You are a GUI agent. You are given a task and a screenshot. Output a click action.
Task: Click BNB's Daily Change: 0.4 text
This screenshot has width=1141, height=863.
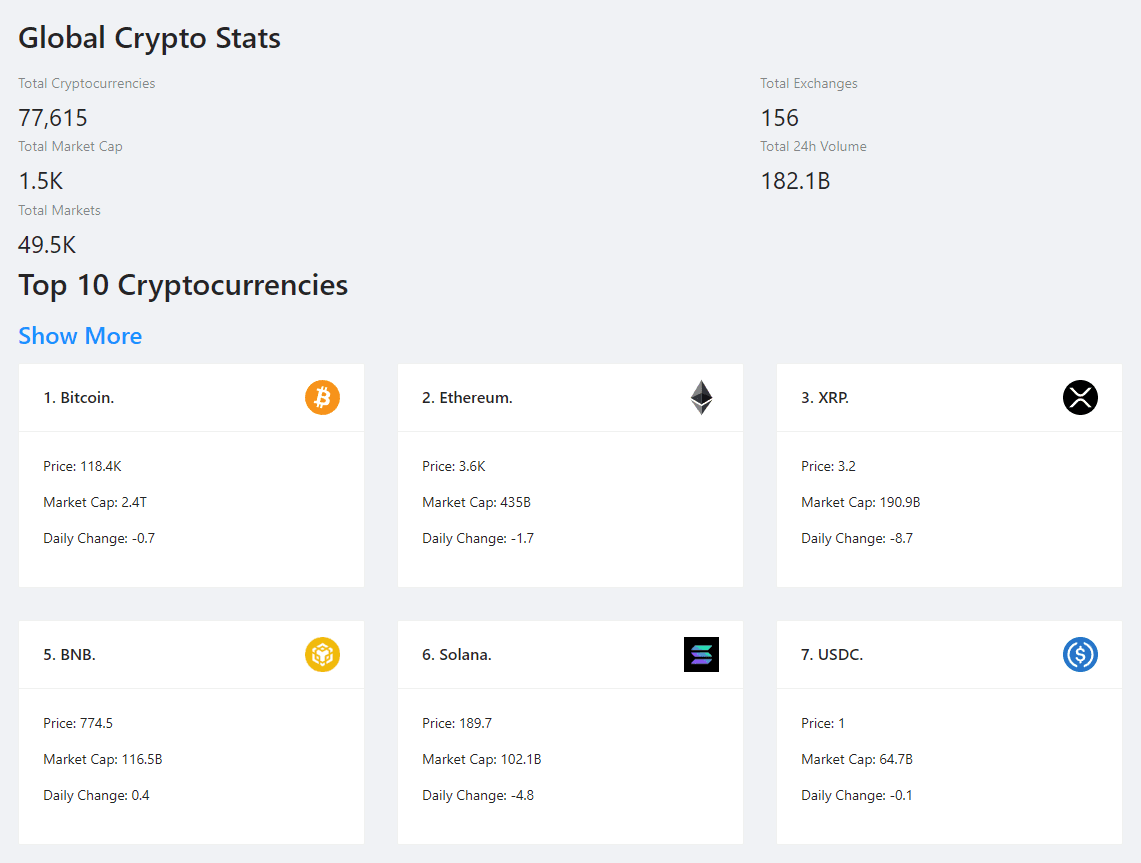[96, 795]
